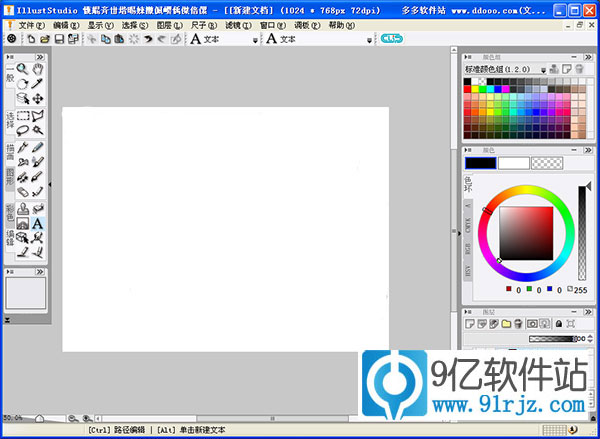The image size is (600, 439).
Task: Toggle the layer lock icon
Action: [559, 324]
